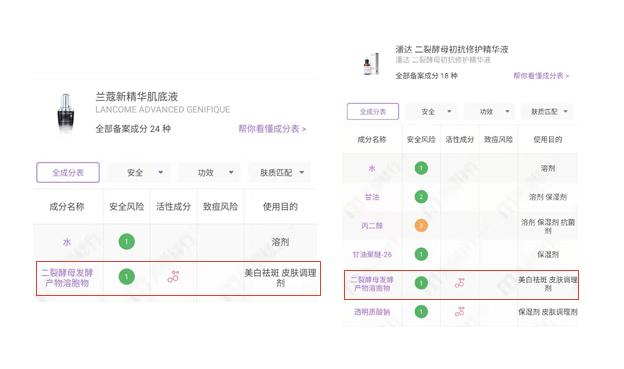Screen dimensions: 624x369
Task: Click 帮你看懂成分表 link in Lancôme panel
Action: pyautogui.click(x=272, y=129)
